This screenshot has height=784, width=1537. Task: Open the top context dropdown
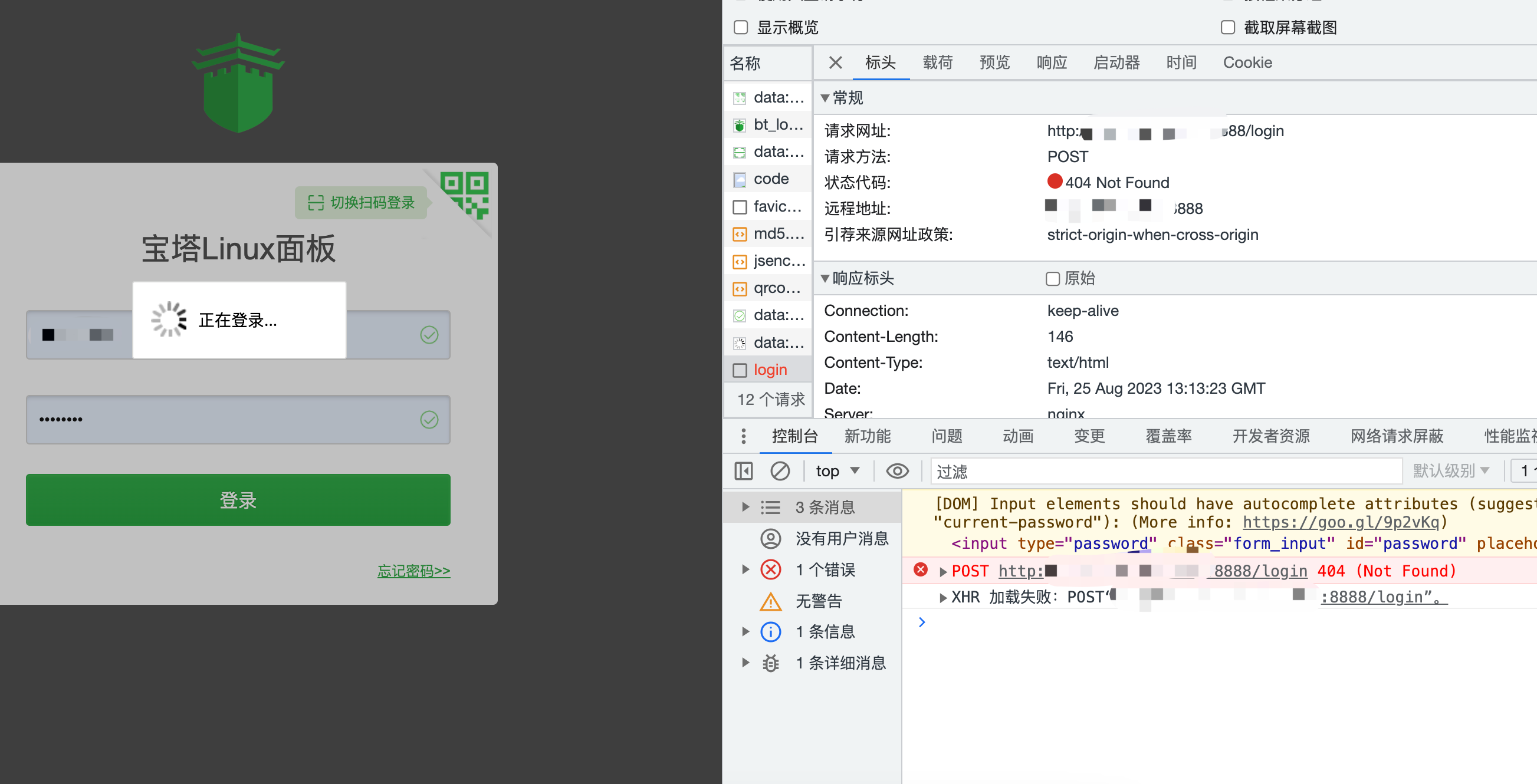click(x=838, y=471)
